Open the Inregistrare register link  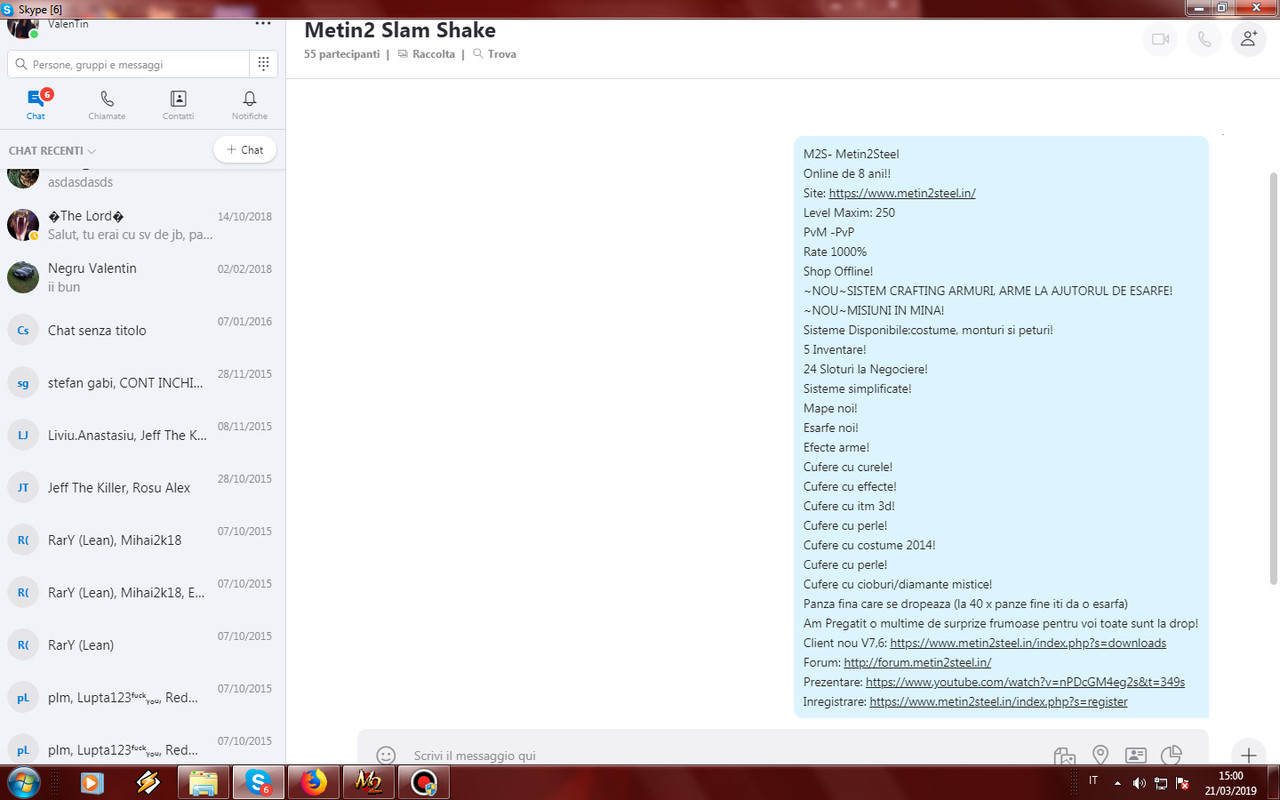coord(998,702)
